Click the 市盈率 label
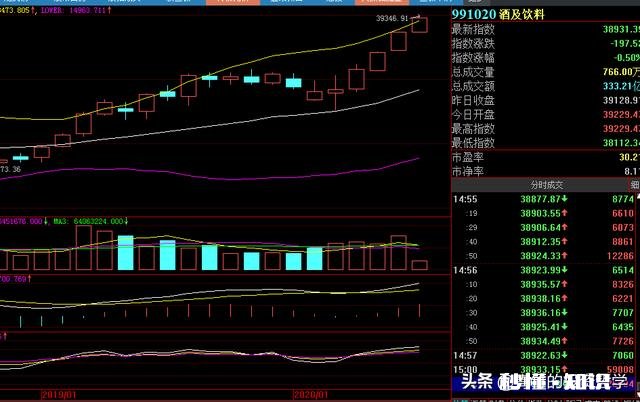Image resolution: width=640 pixels, height=402 pixels. [x=468, y=158]
